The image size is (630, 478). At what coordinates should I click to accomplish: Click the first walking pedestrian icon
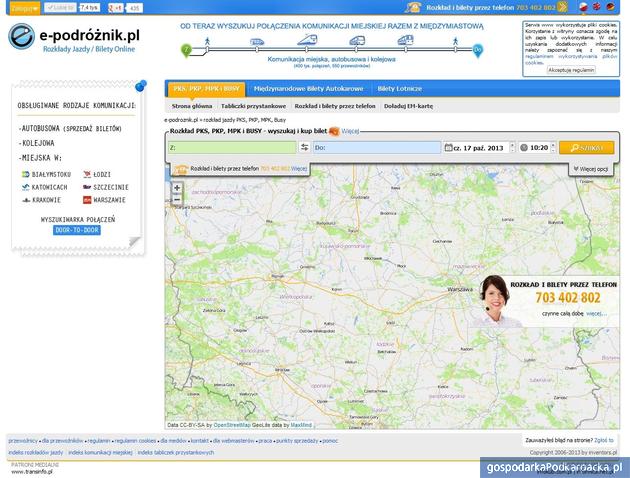[x=207, y=41]
